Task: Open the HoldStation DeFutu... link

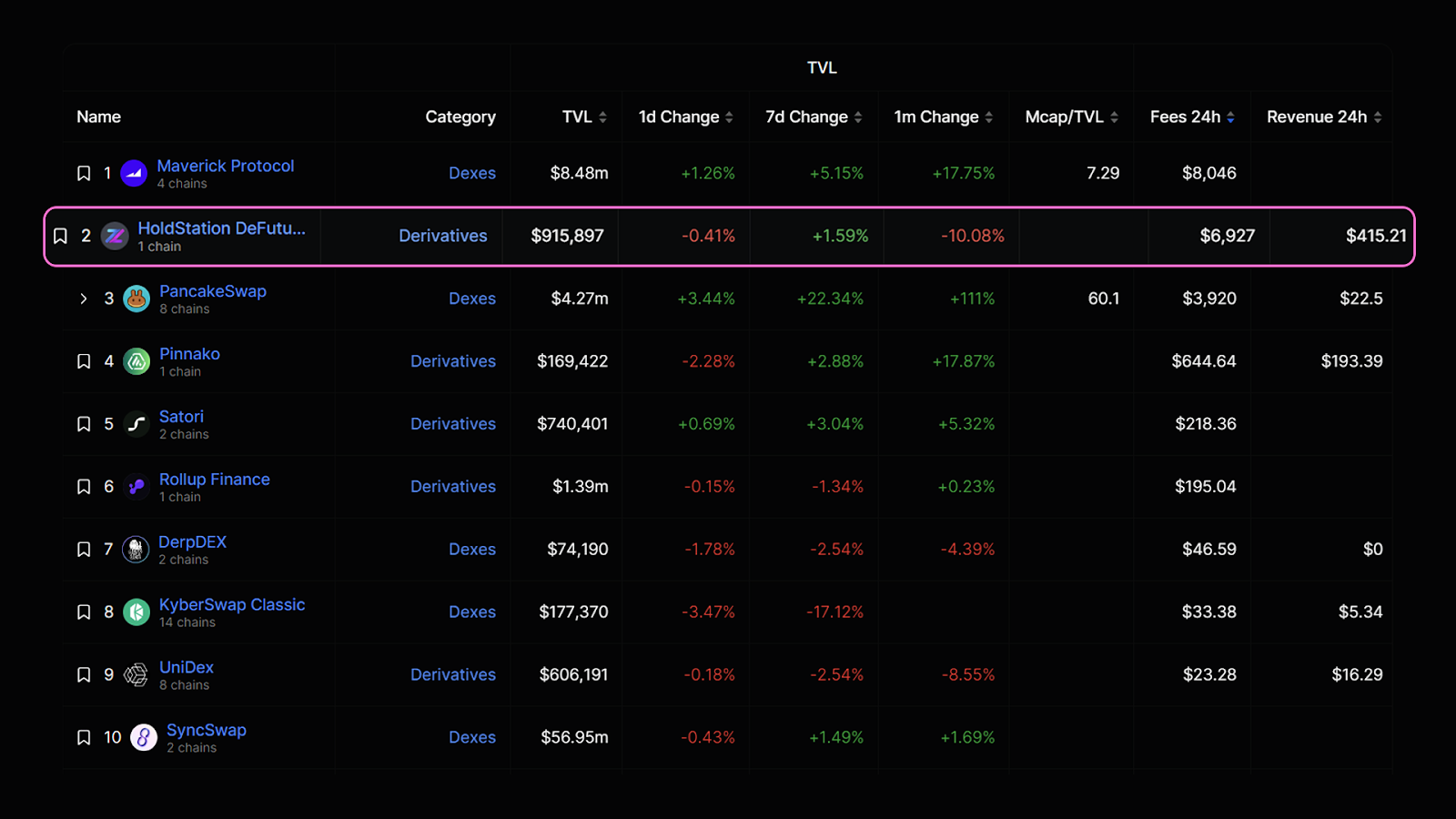Action: [x=221, y=228]
